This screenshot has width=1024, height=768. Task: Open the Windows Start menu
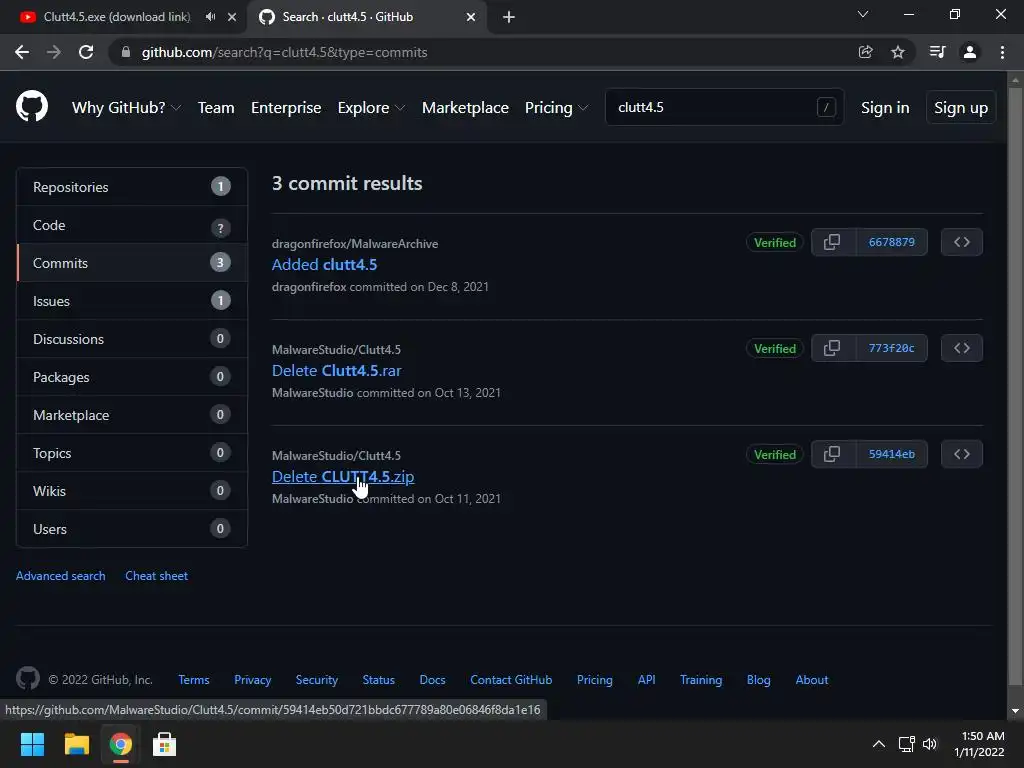(x=32, y=744)
